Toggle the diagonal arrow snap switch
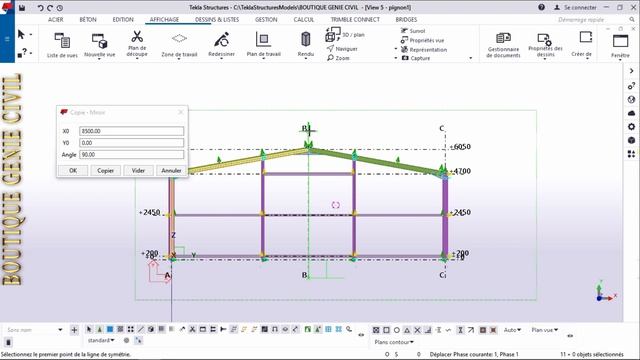The height and width of the screenshot is (360, 640). 471,330
